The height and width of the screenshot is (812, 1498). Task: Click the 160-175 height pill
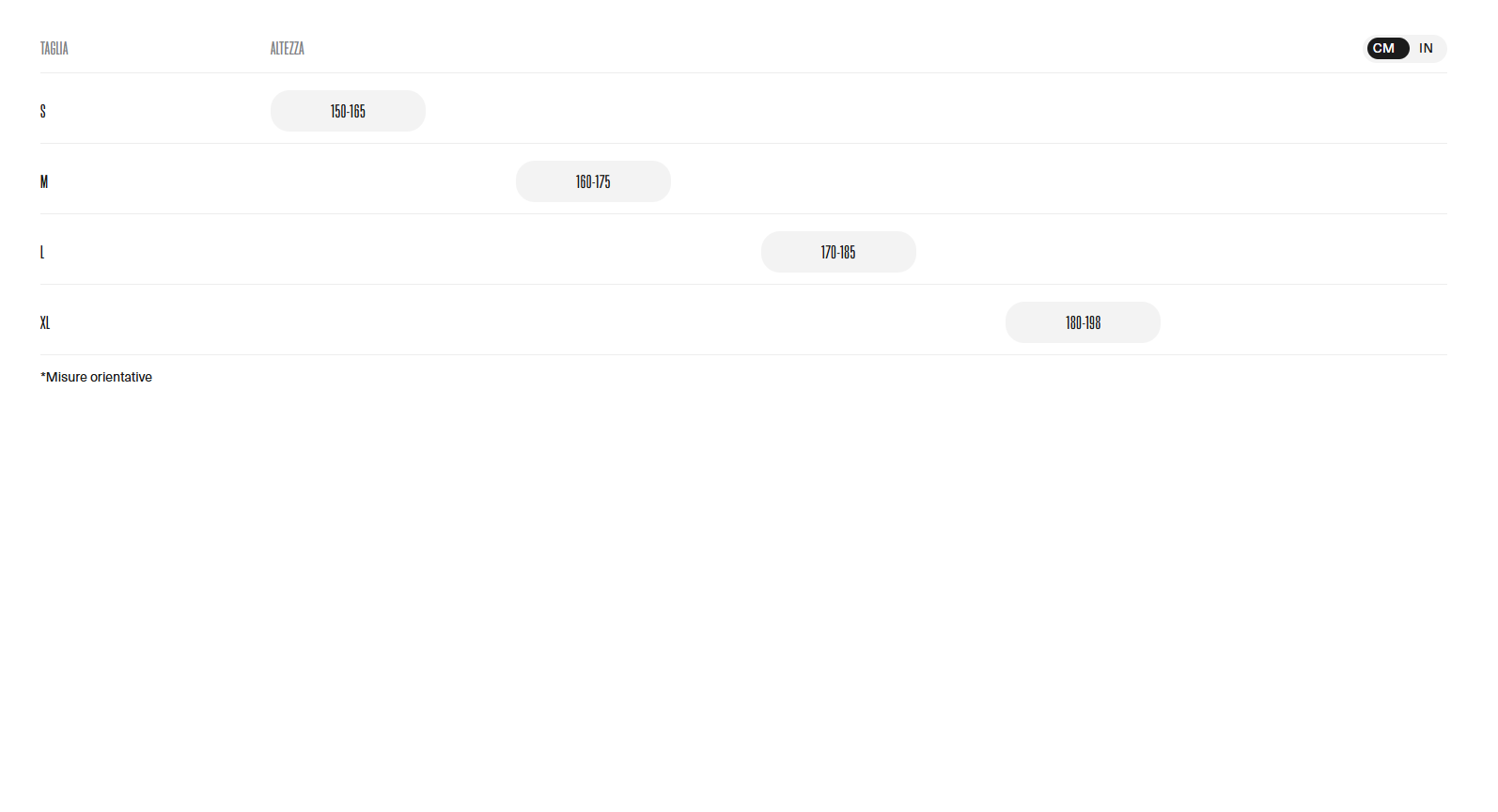[593, 182]
